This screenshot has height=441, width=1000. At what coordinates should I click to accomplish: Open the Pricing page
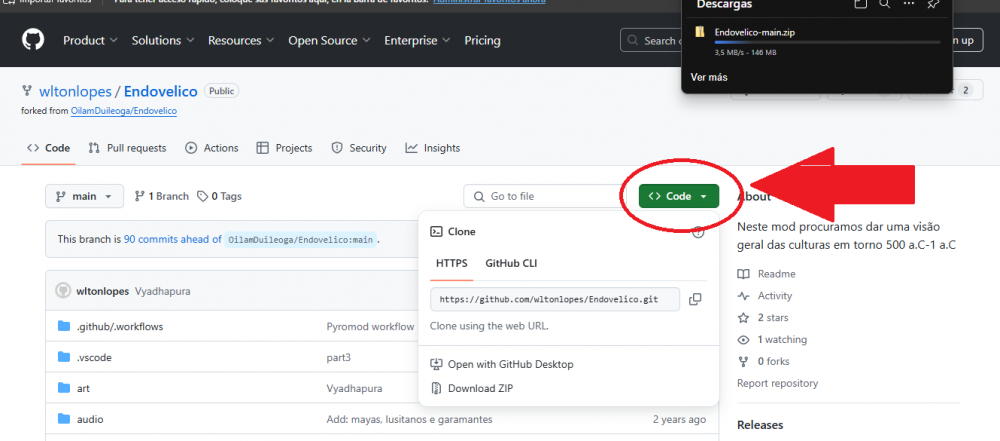coord(482,40)
